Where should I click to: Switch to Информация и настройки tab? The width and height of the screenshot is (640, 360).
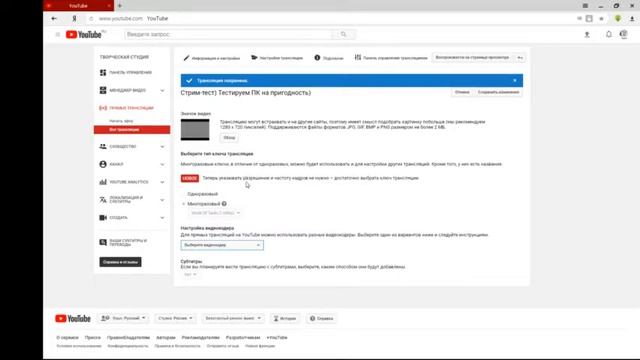click(211, 58)
